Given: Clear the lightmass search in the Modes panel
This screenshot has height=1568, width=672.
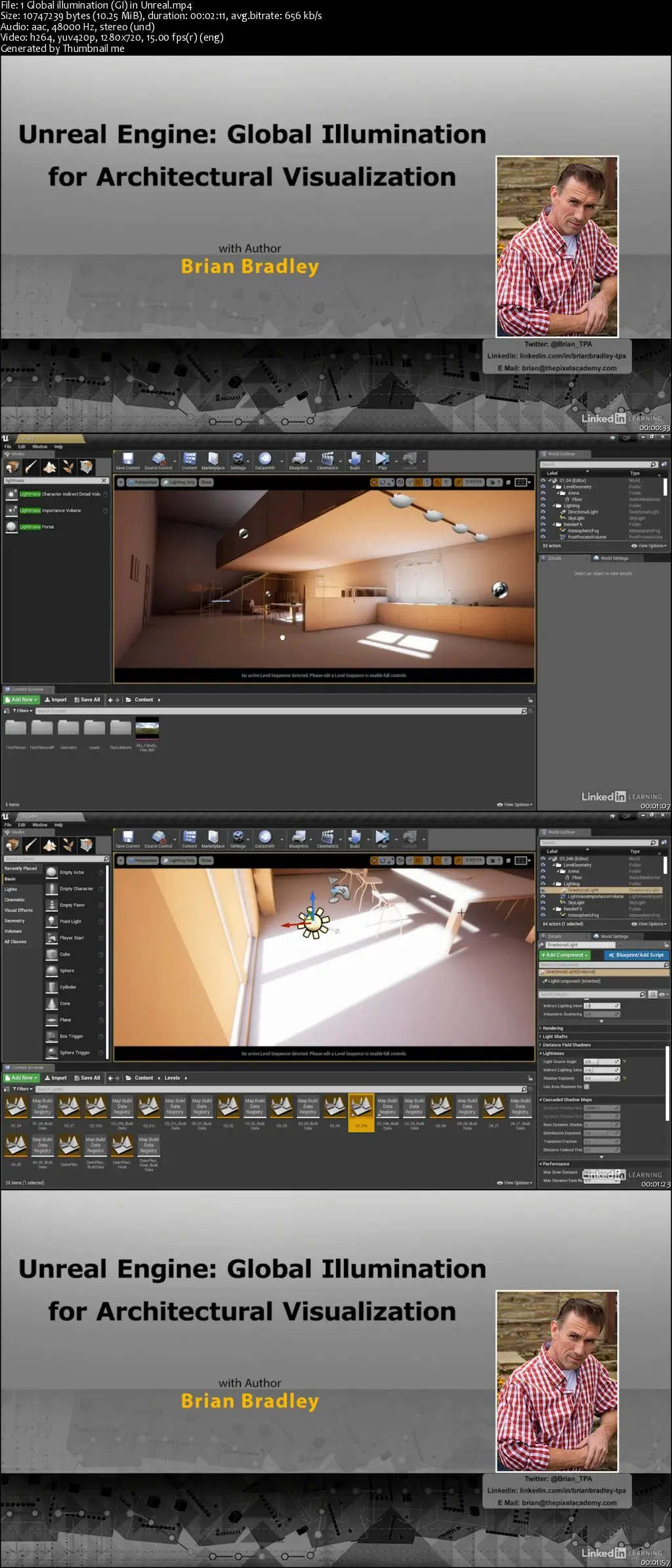Looking at the screenshot, I should tap(104, 481).
